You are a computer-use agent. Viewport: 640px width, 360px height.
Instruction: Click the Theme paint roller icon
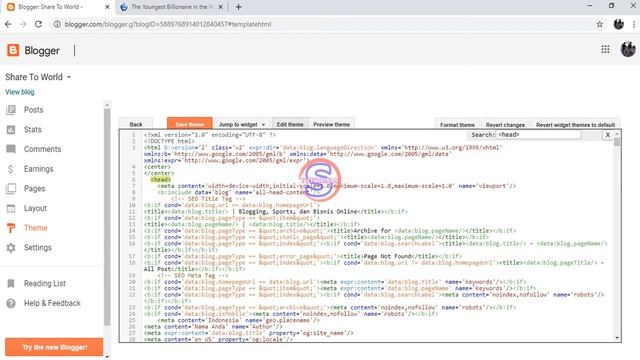tap(11, 228)
